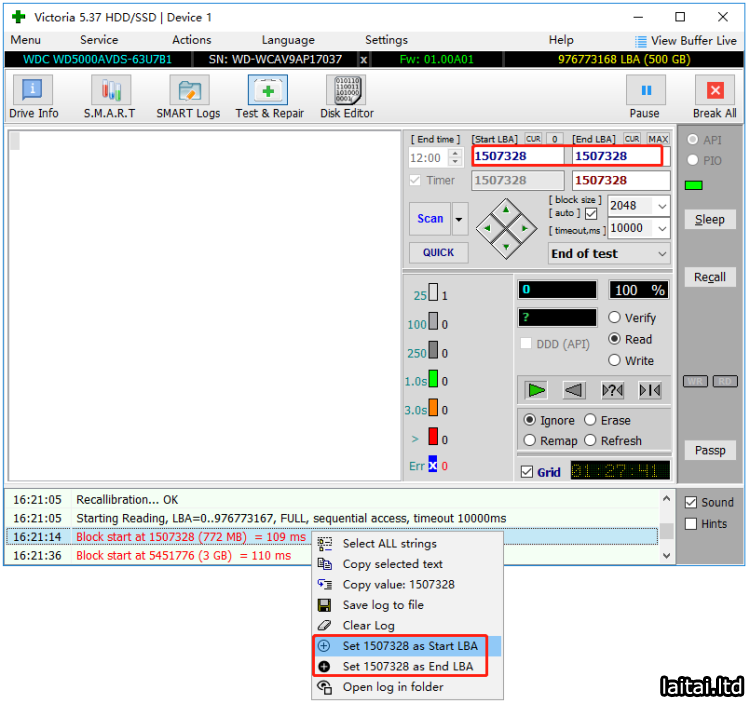Click the QUICK scan button
Screen dimensions: 750x703
point(438,253)
